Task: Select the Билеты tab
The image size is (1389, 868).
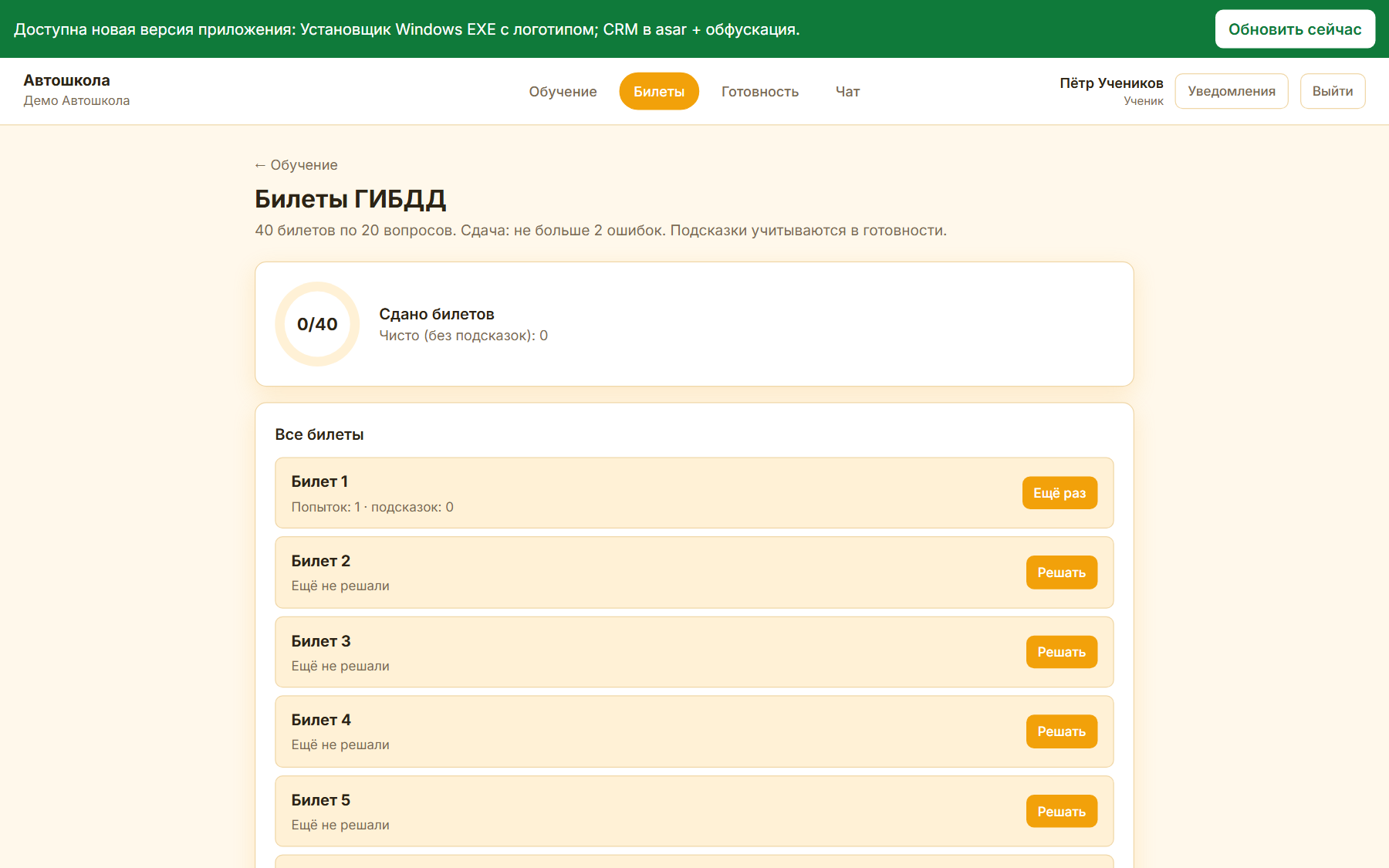Action: coord(659,91)
